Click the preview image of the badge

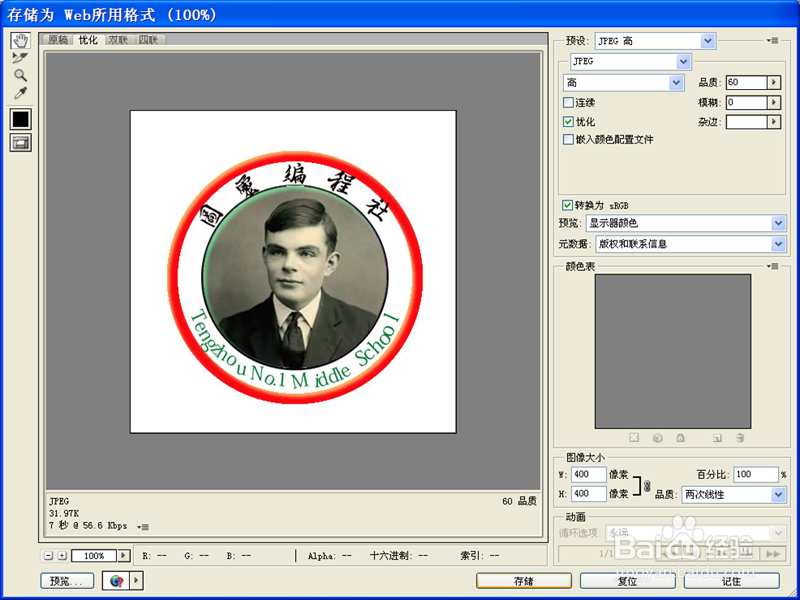tap(293, 272)
